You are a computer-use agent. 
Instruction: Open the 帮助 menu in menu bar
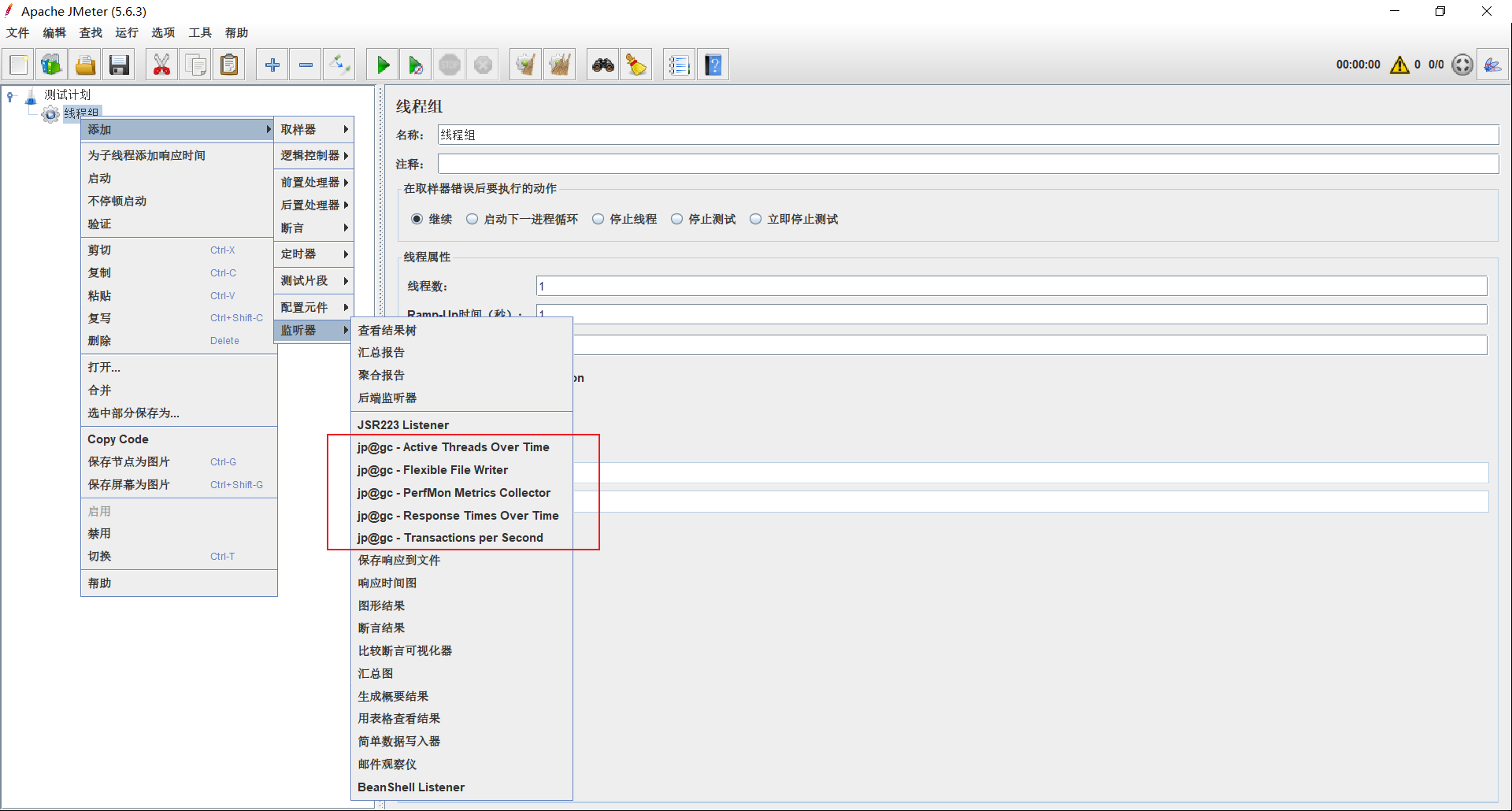pos(236,32)
